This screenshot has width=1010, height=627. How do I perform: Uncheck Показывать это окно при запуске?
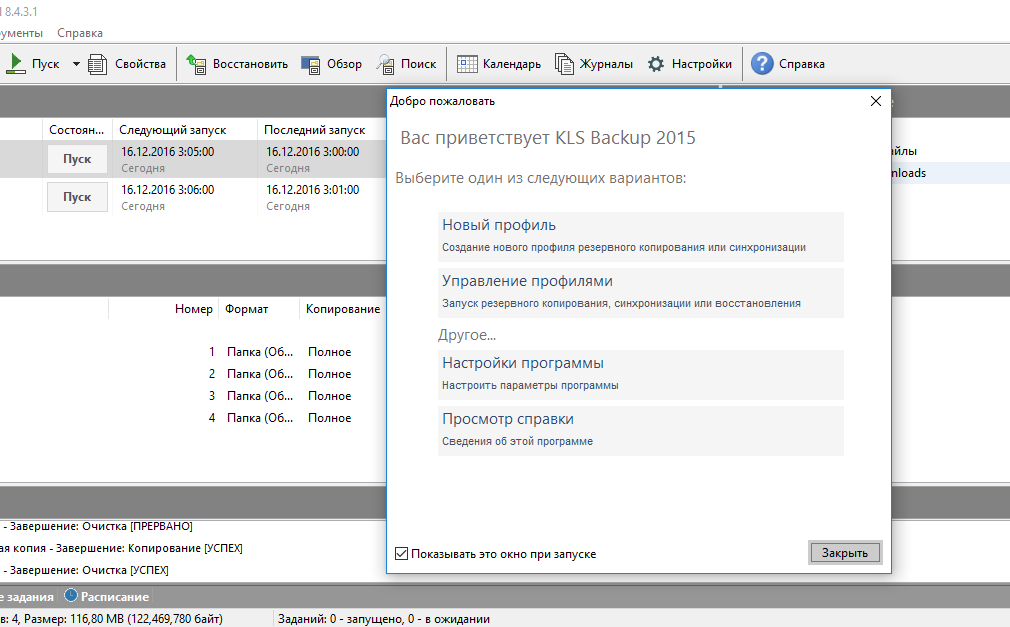coord(401,554)
